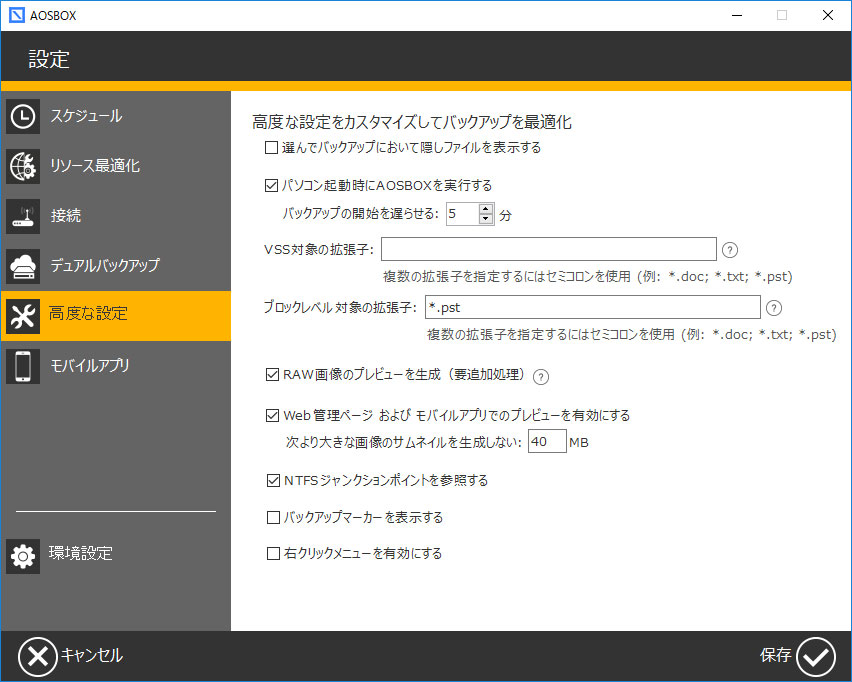Click the thumbnail size limit 40 MB field
The height and width of the screenshot is (682, 852).
tap(547, 441)
